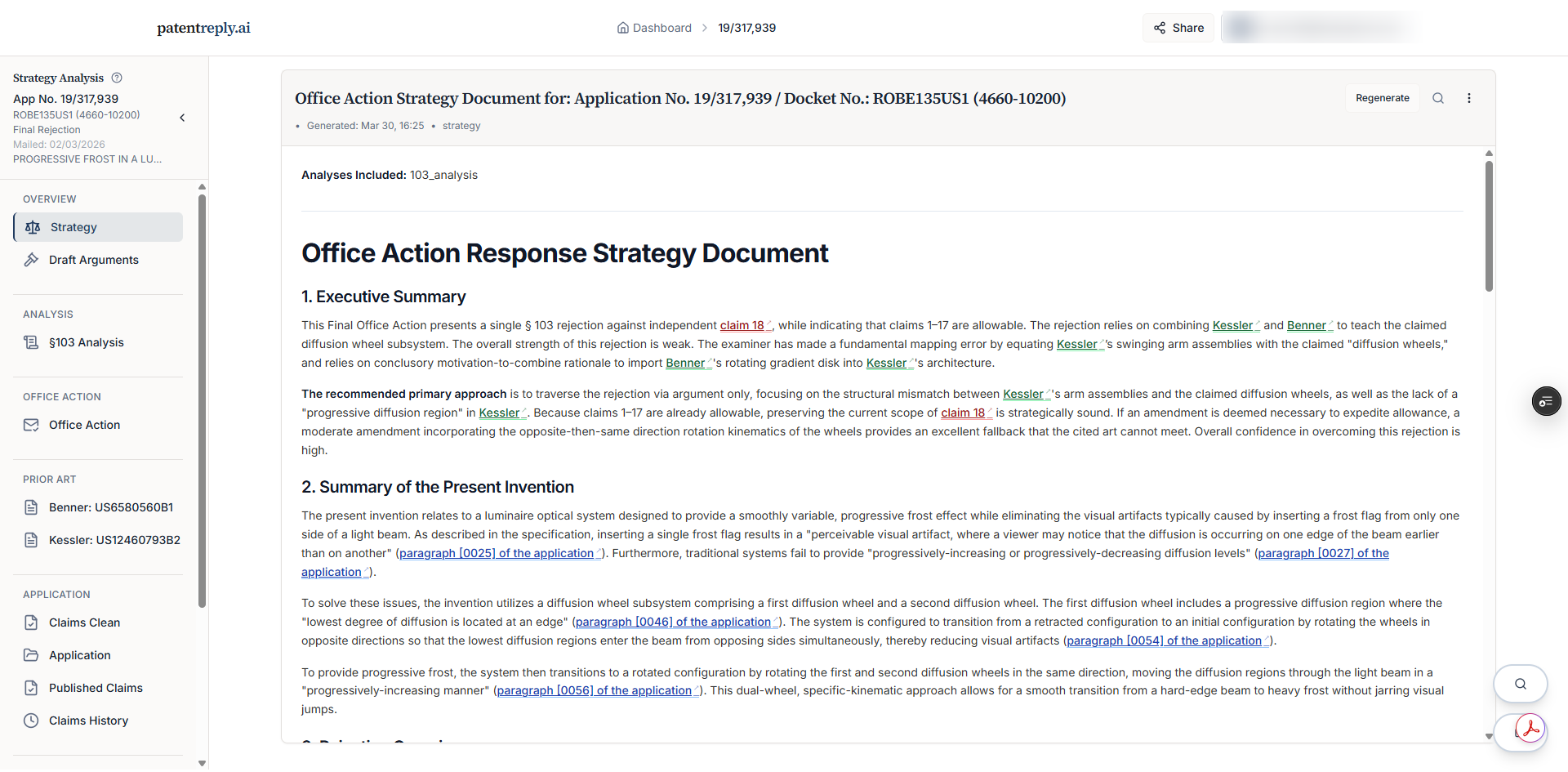Viewport: 1568px width, 772px height.
Task: Collapse the sidebar with the left chevron
Action: tap(182, 118)
